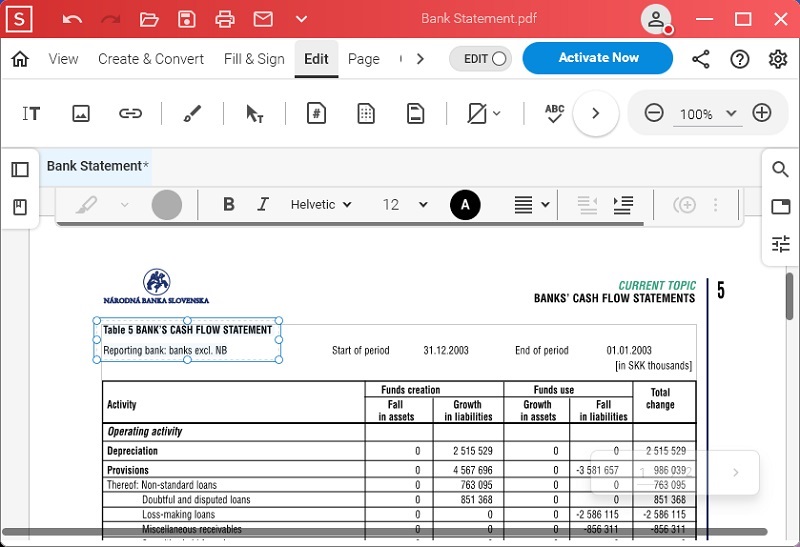Open the Create & Convert tab

(151, 59)
